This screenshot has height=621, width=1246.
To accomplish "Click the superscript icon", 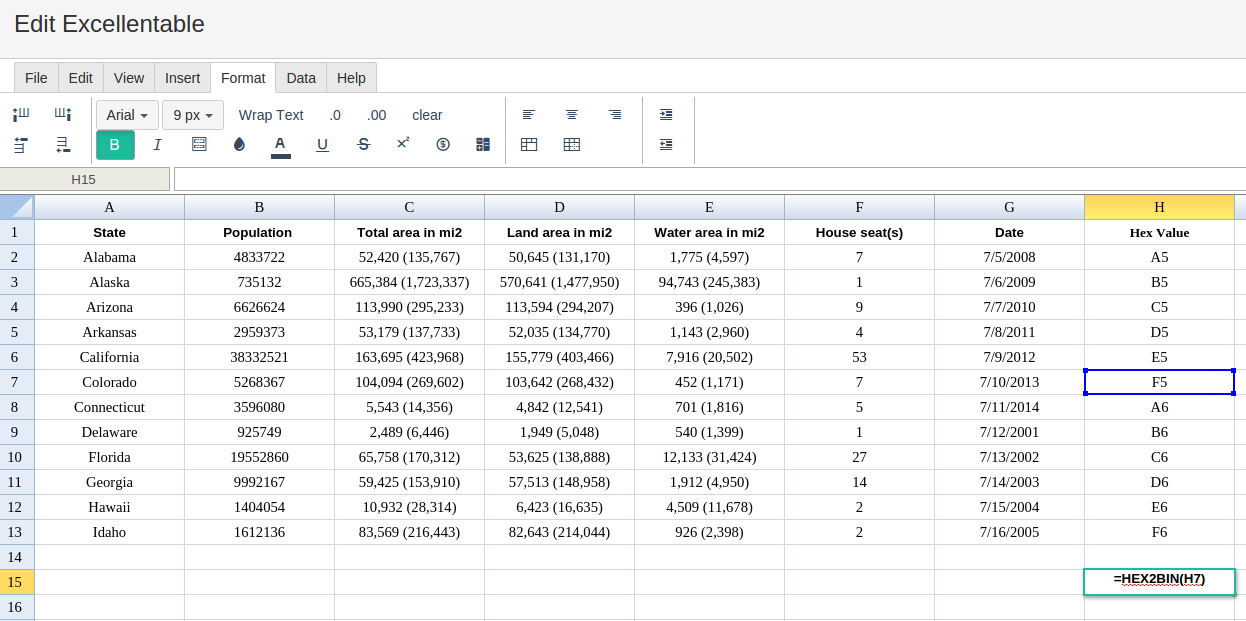I will (403, 144).
